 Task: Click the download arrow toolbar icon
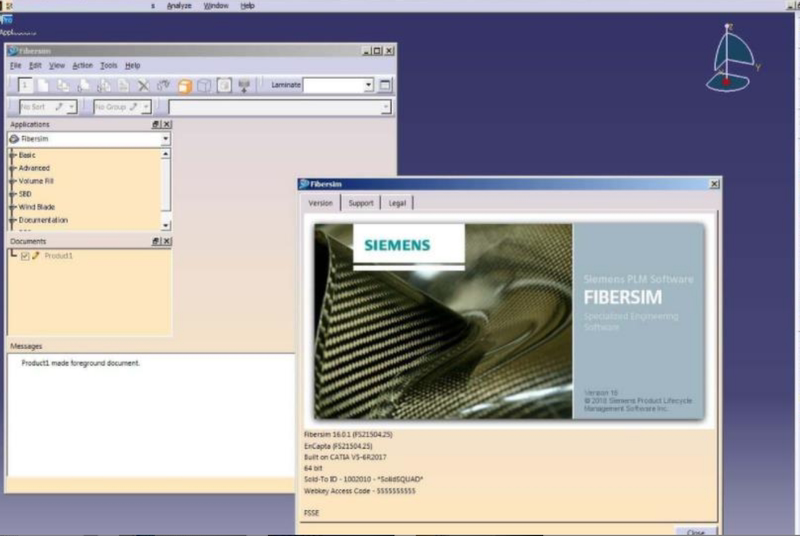pyautogui.click(x=244, y=85)
